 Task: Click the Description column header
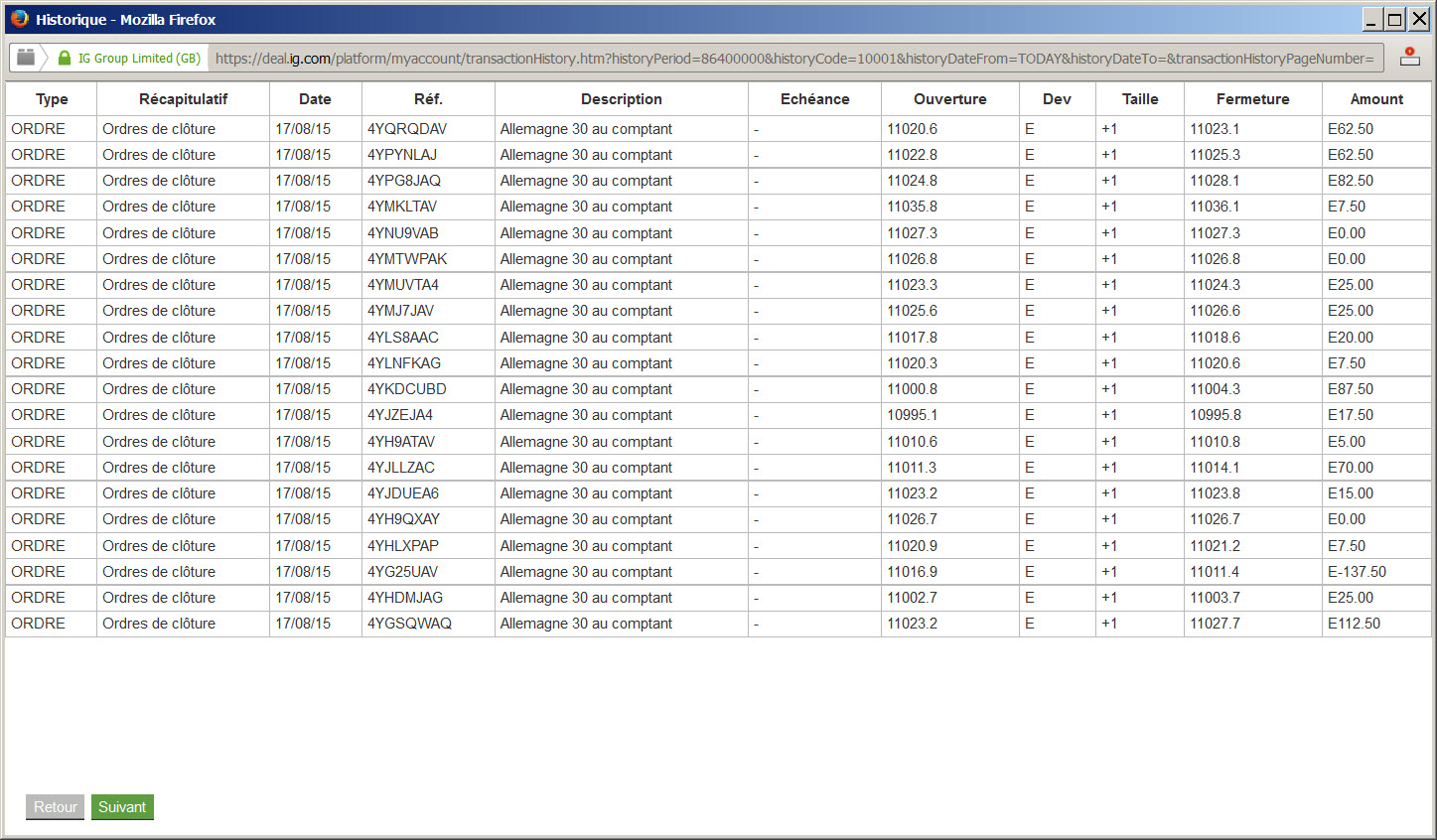(622, 99)
